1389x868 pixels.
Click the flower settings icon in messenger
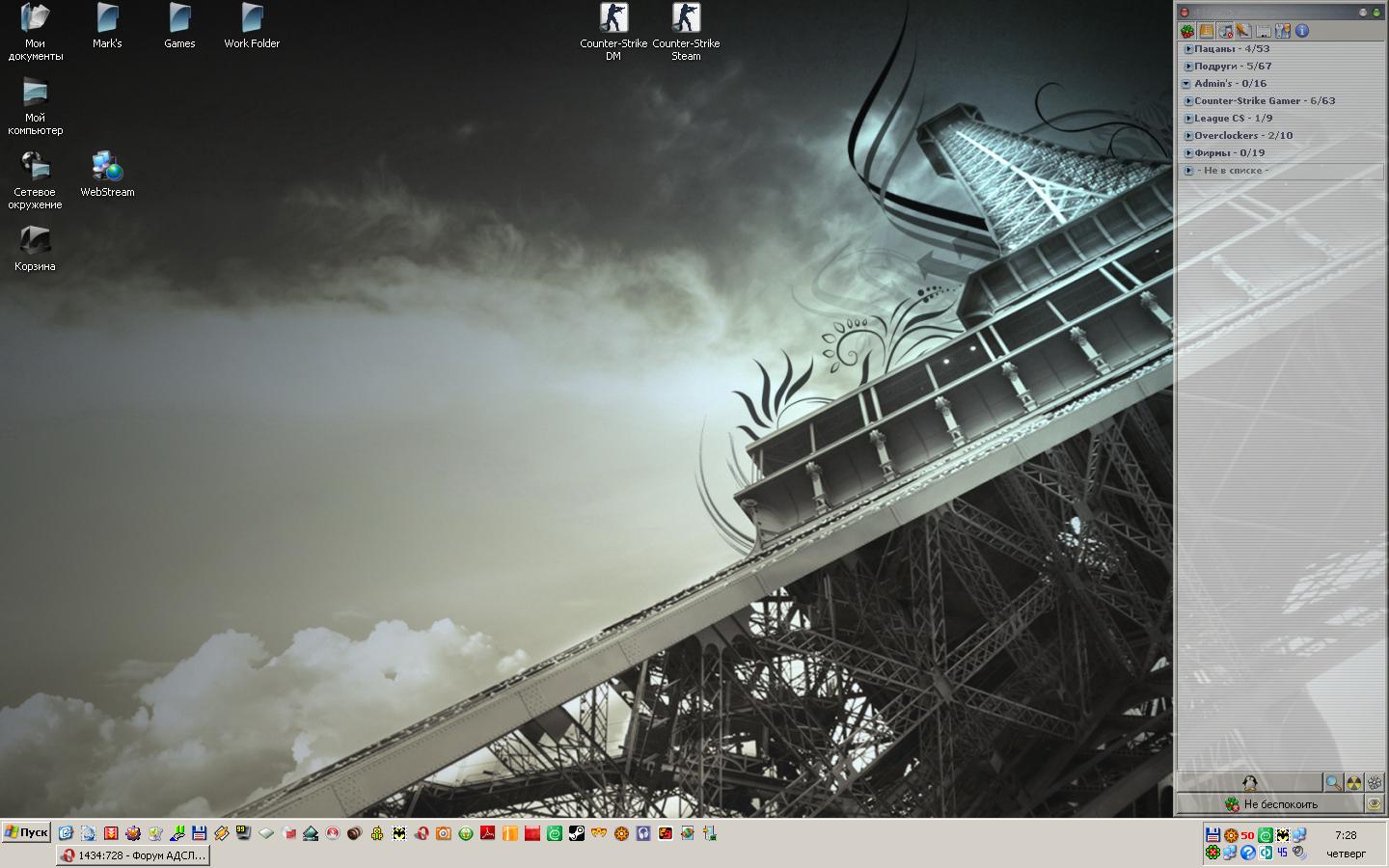[x=1375, y=783]
